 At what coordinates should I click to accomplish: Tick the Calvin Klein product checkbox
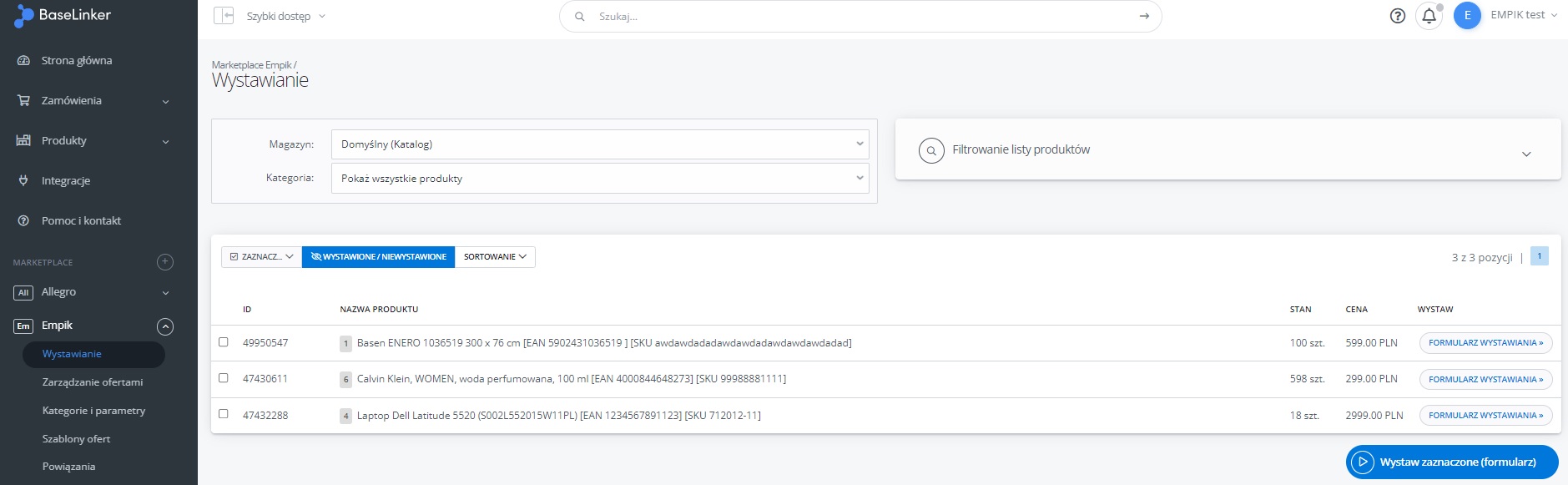pos(223,378)
